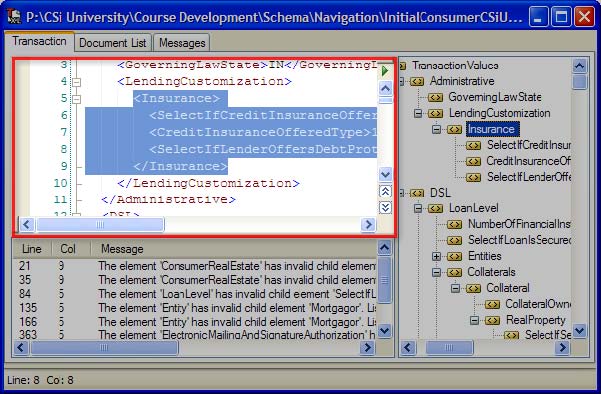
Task: Collapse code fold at line 4
Action: [x=77, y=82]
